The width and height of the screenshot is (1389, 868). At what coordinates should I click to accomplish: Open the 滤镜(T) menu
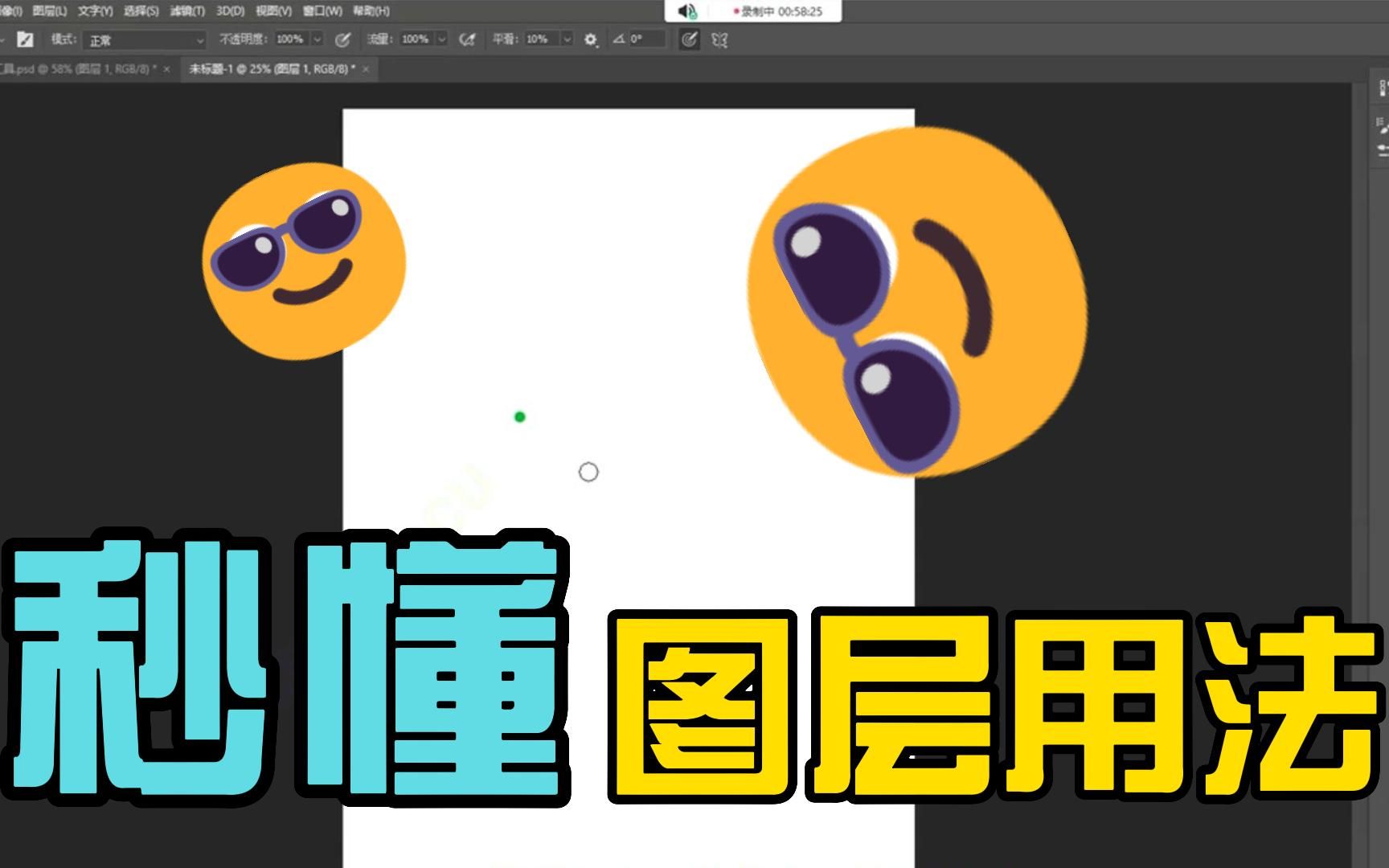click(187, 11)
